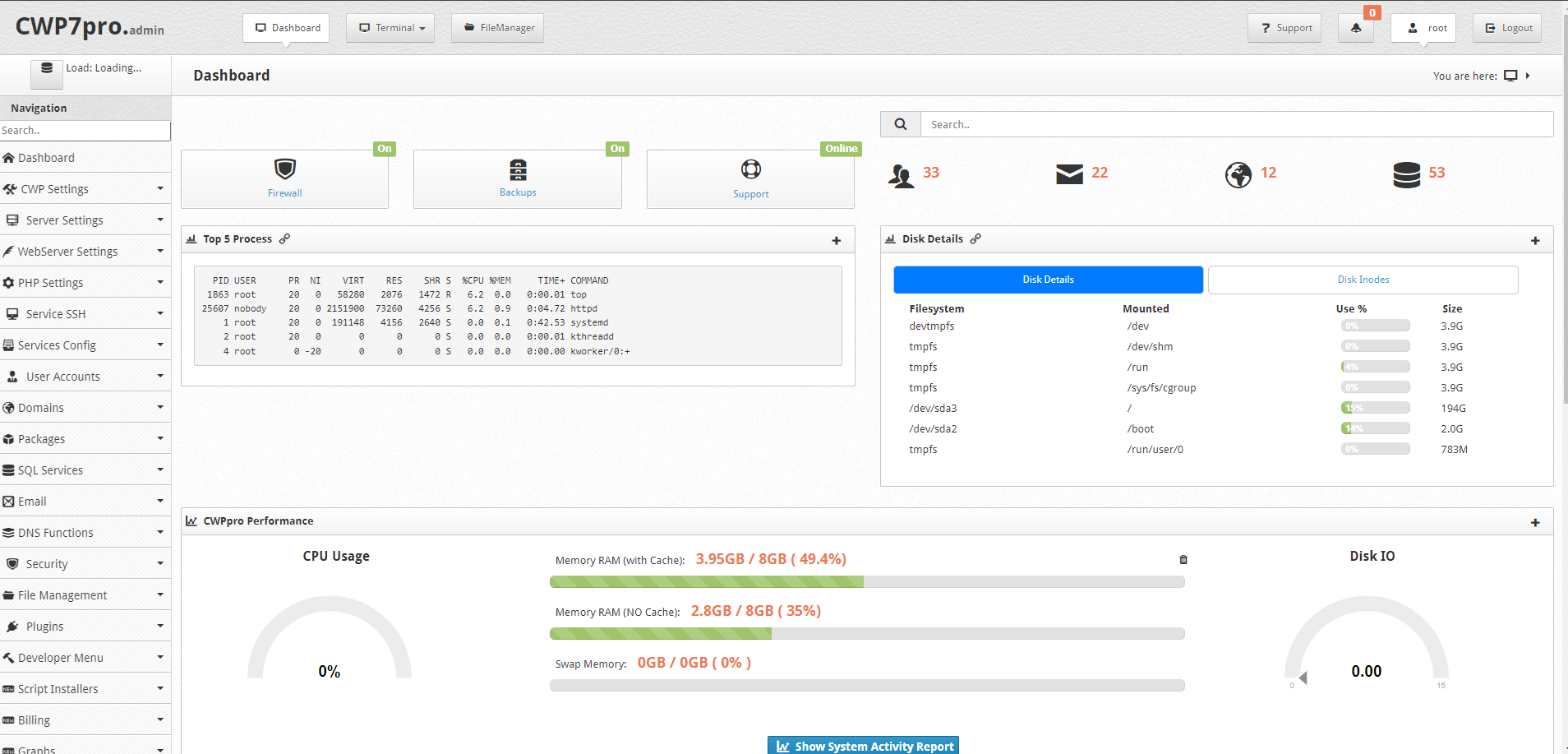Expand Services Config menu
The image size is (1568, 754).
pyautogui.click(x=85, y=345)
